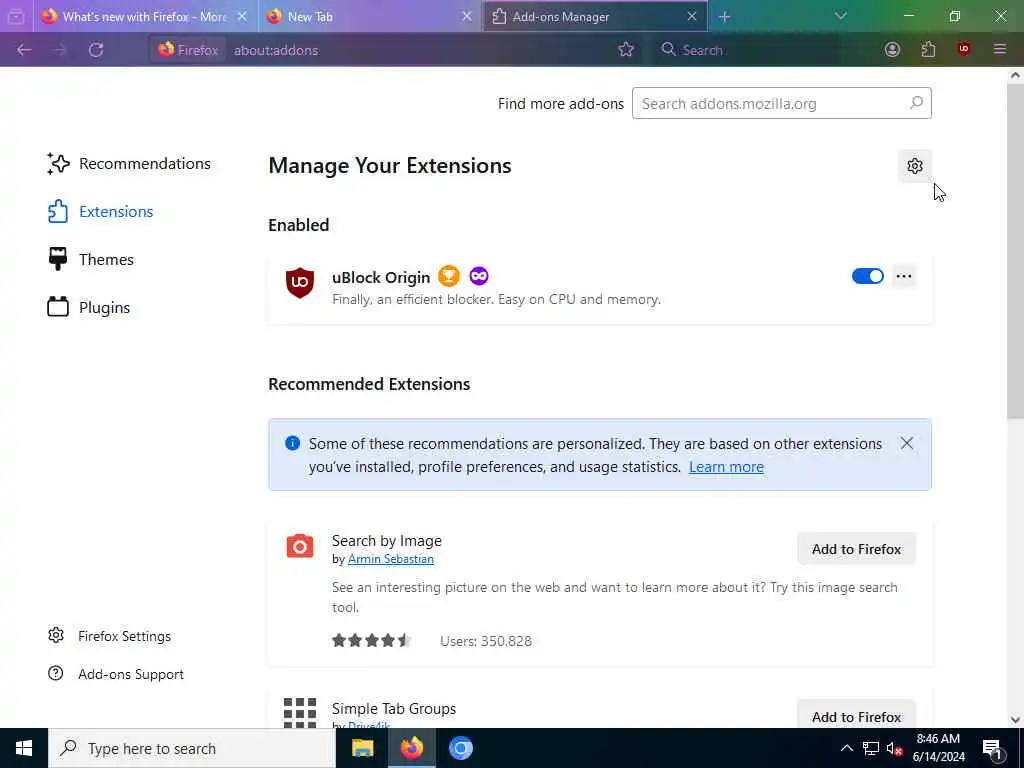
Task: Click the taskbar Type here to search box
Action: (x=192, y=748)
